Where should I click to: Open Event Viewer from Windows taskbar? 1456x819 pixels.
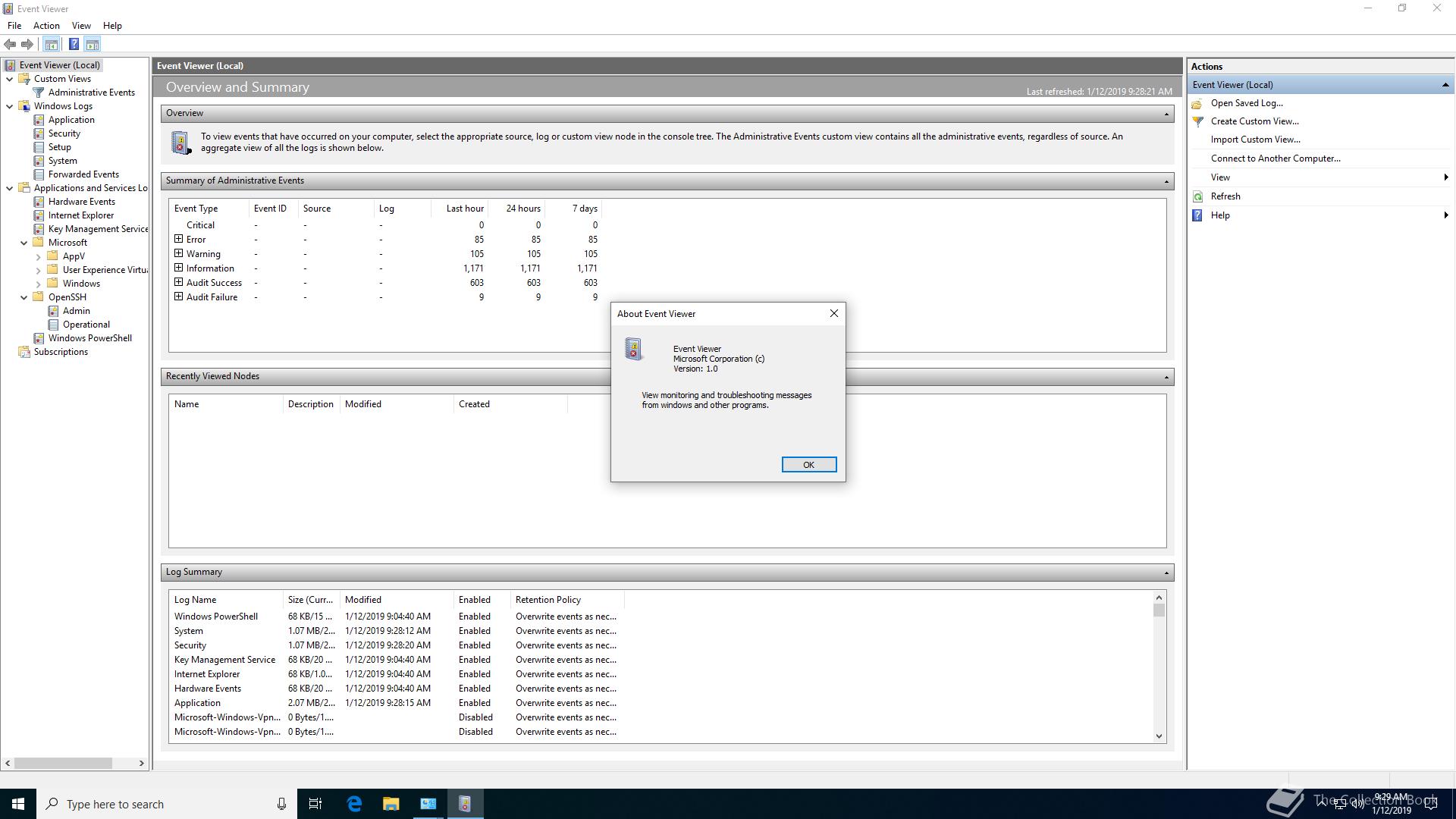tap(465, 804)
